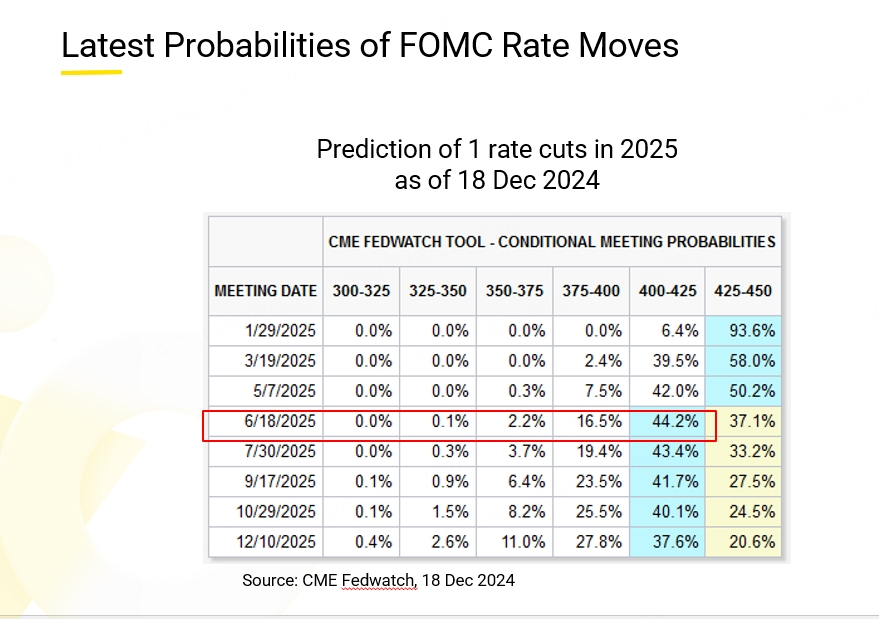Image resolution: width=879 pixels, height=619 pixels.
Task: Select the highlighted 44.2% cell
Action: (667, 421)
